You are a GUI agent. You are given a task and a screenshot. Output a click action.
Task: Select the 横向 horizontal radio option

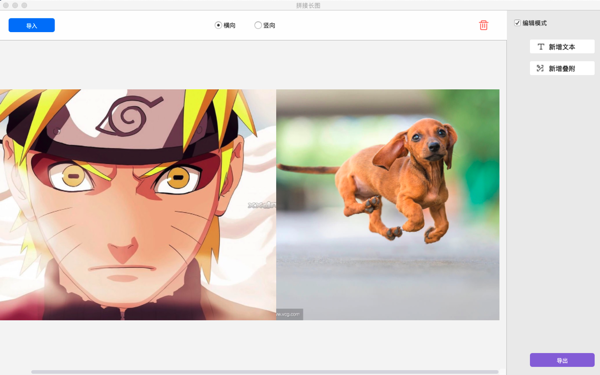click(218, 25)
